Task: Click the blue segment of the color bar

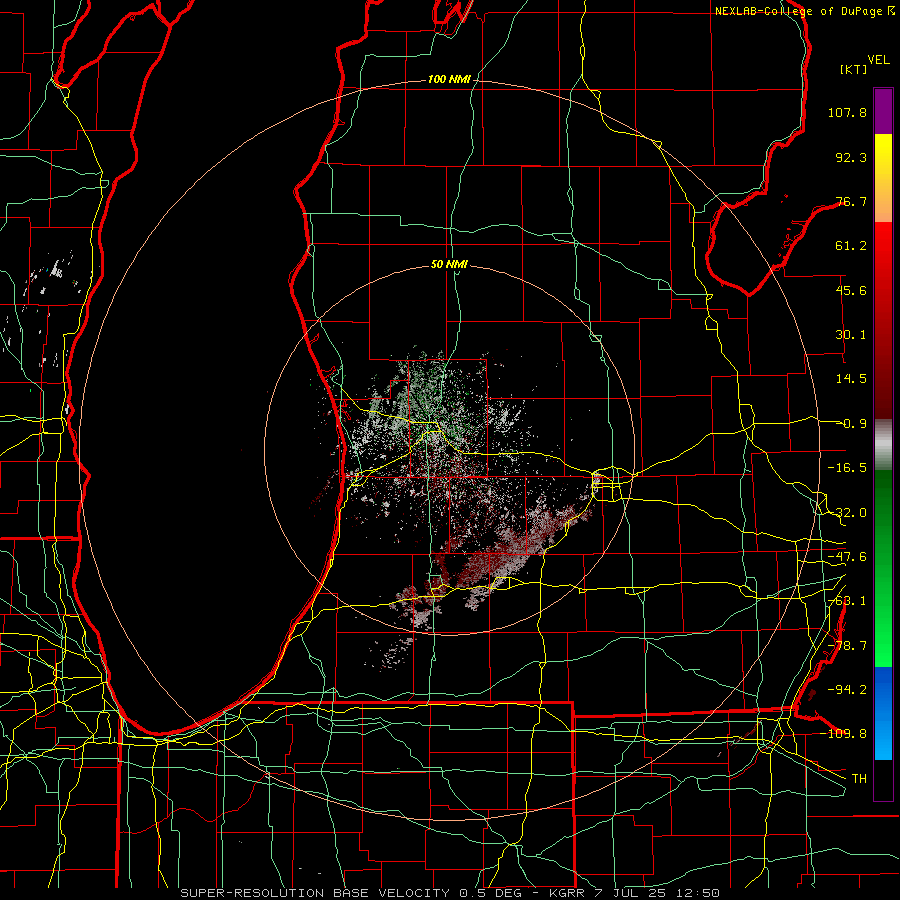Action: [x=883, y=713]
